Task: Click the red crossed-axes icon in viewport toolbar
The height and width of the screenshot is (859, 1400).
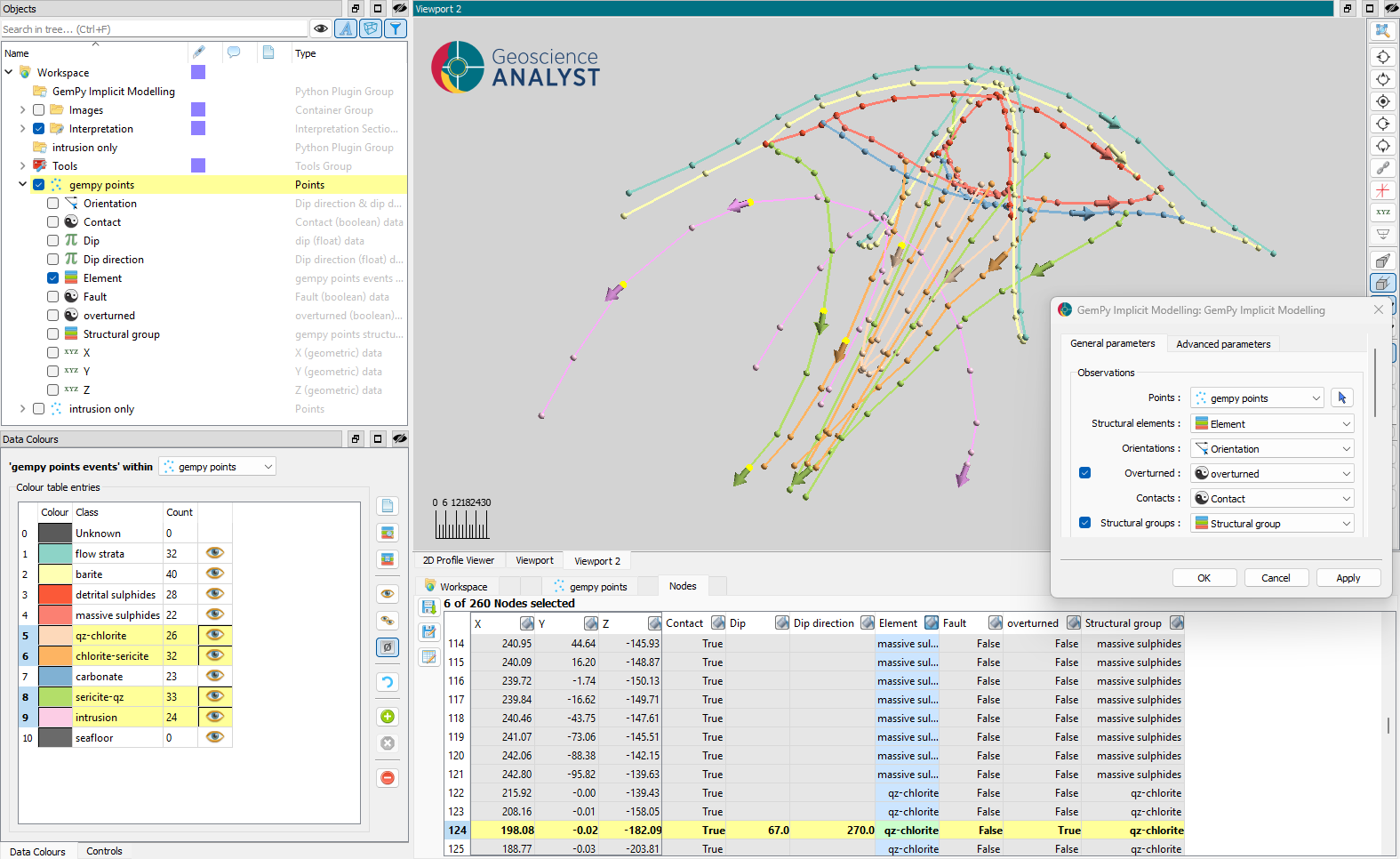Action: [x=1382, y=189]
